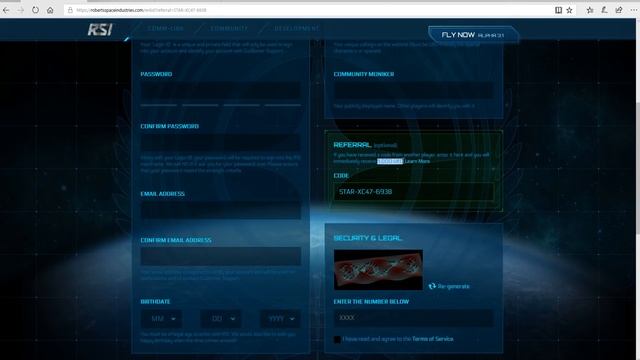
Task: Click the BIRTHDATE label
Action: coord(156,302)
